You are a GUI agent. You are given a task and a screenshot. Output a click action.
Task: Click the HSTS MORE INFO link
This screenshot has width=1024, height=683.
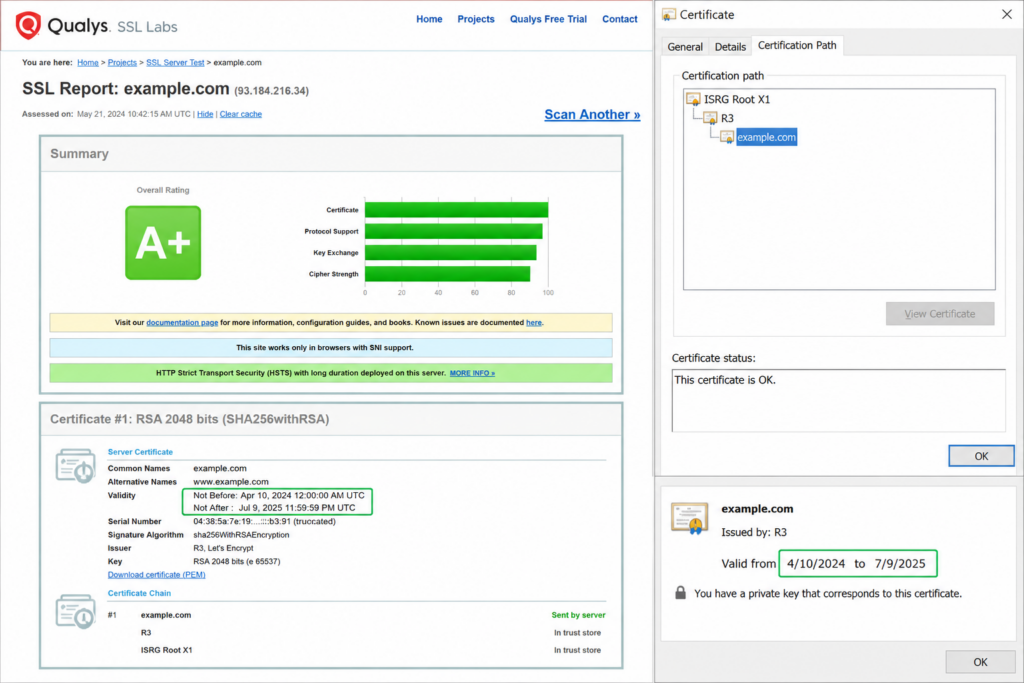472,373
